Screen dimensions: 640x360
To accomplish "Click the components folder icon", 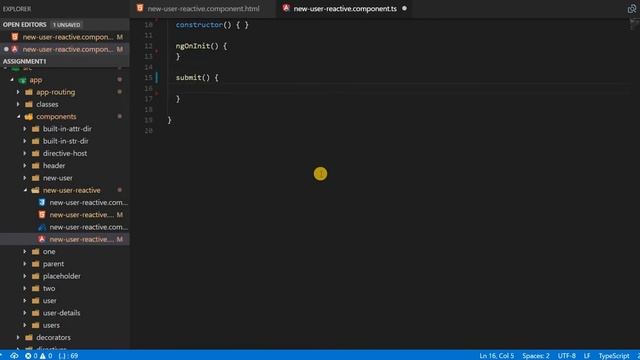I will pos(29,117).
